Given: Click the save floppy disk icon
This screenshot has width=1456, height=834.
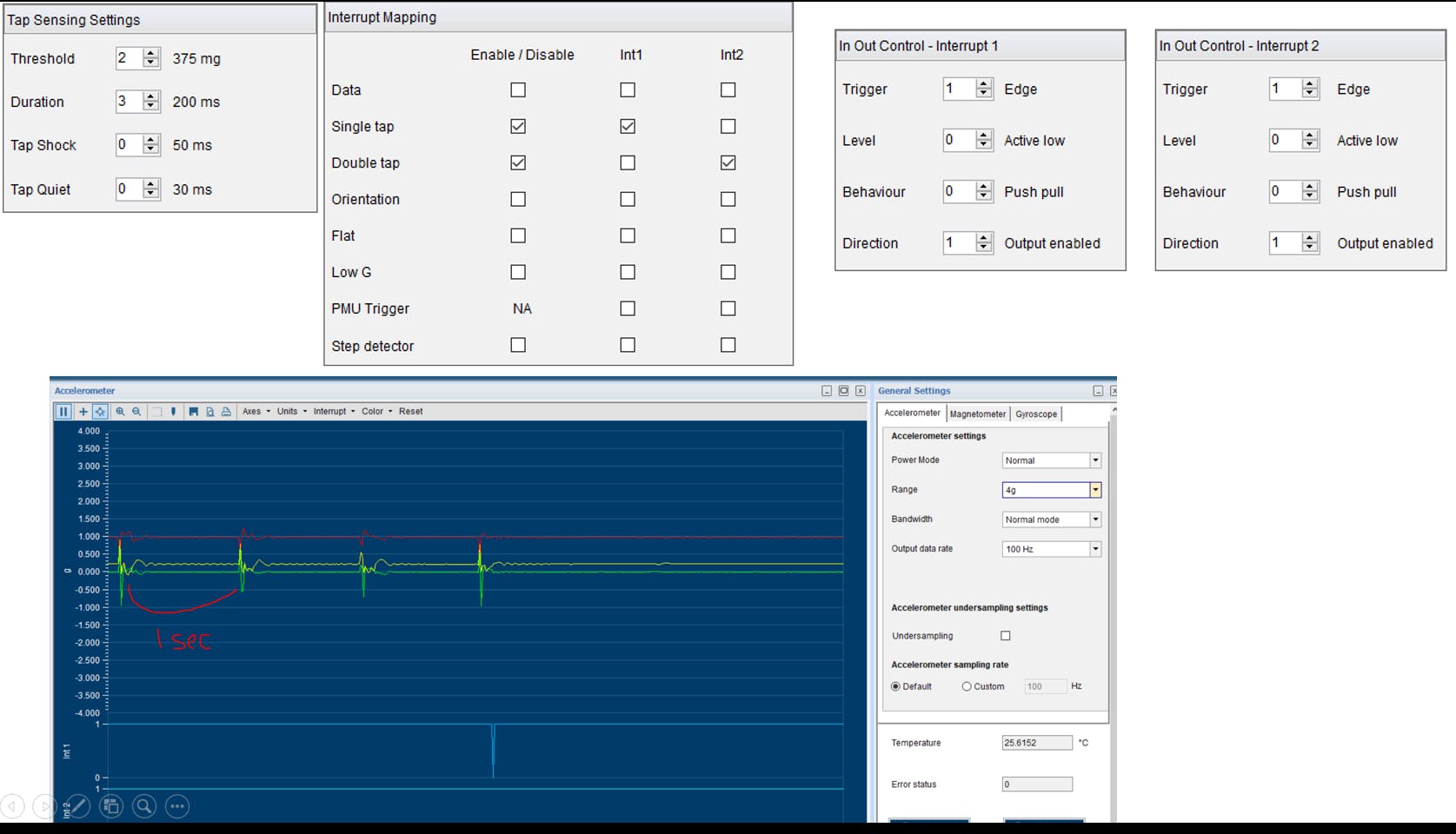Looking at the screenshot, I should 193,412.
